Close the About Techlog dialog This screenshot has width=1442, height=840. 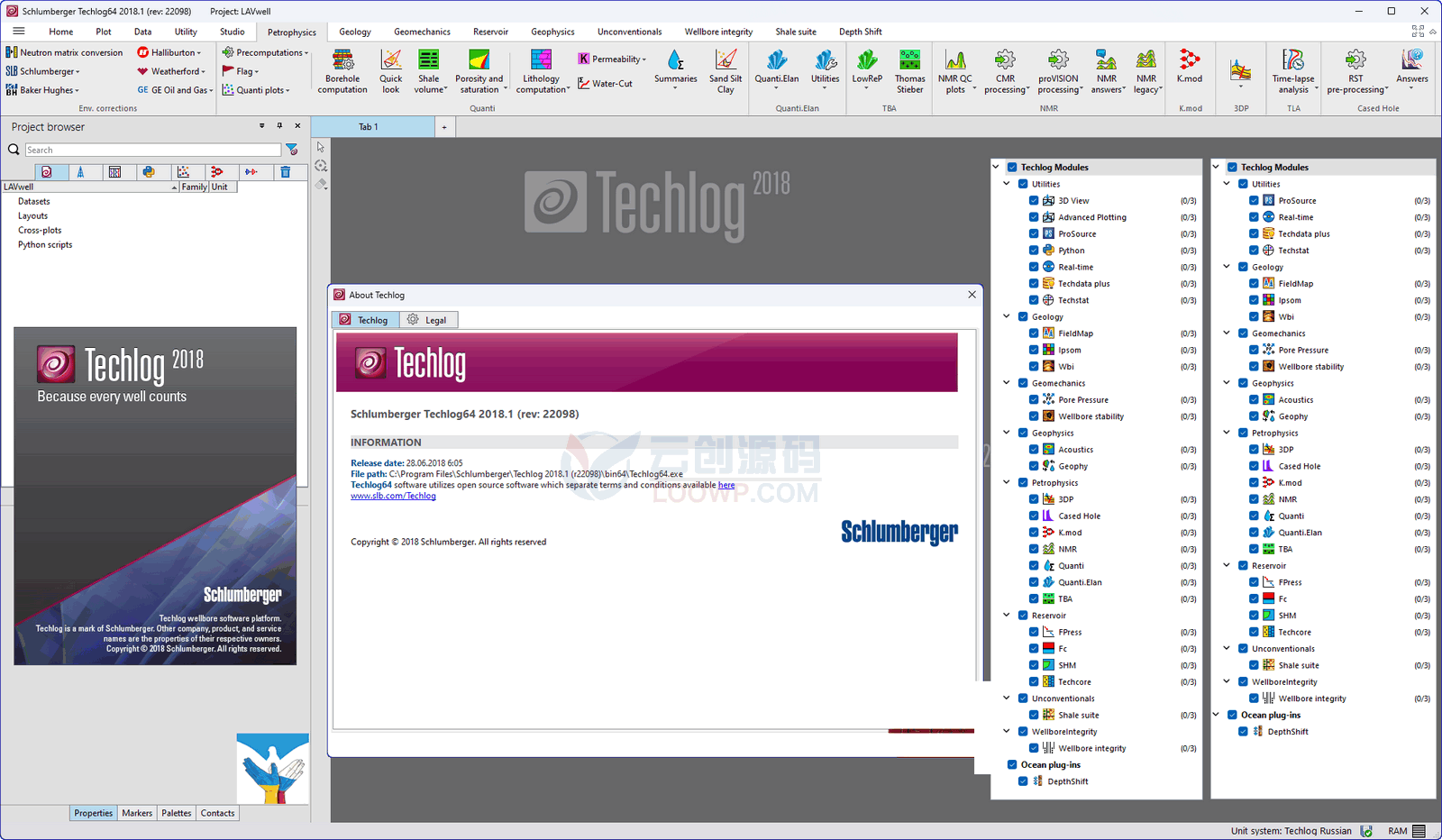point(972,295)
